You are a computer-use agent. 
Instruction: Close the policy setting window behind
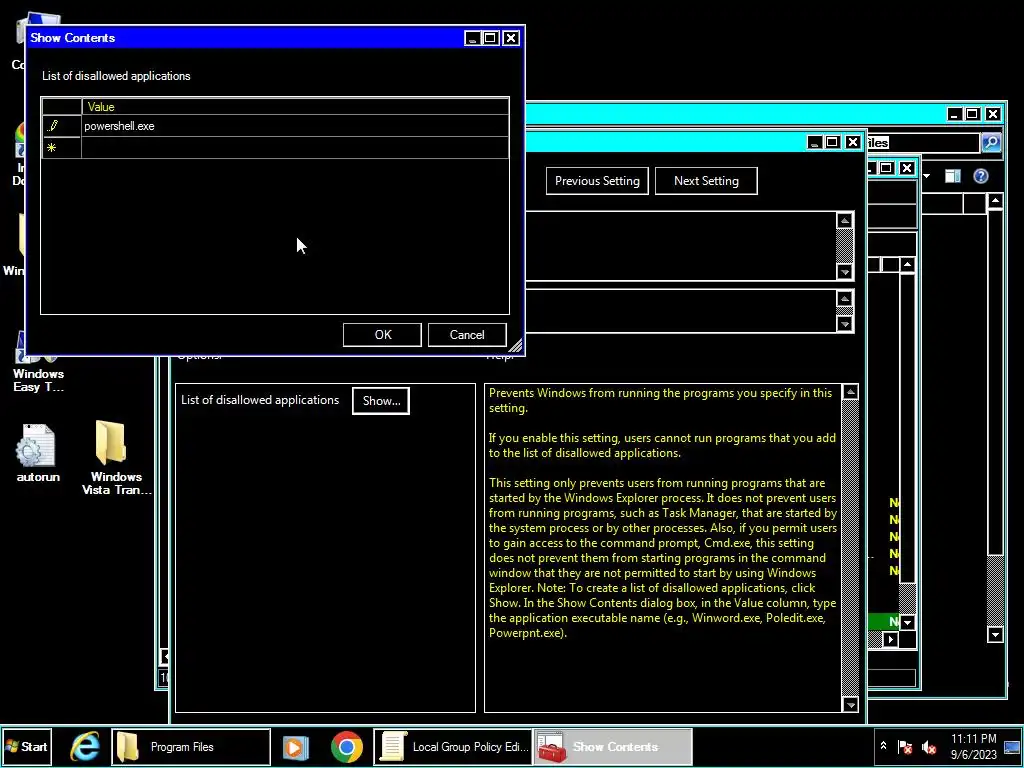[x=852, y=142]
